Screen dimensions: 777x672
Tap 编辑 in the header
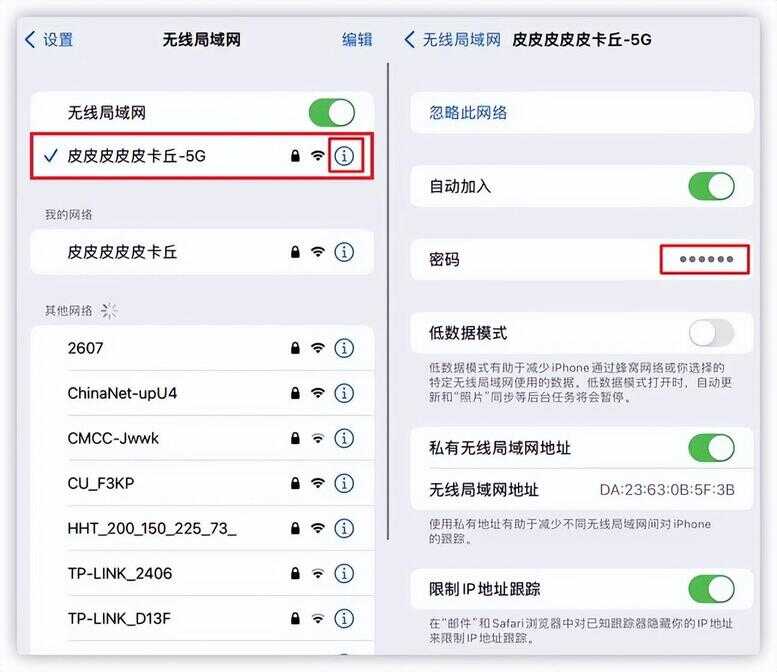(x=357, y=40)
